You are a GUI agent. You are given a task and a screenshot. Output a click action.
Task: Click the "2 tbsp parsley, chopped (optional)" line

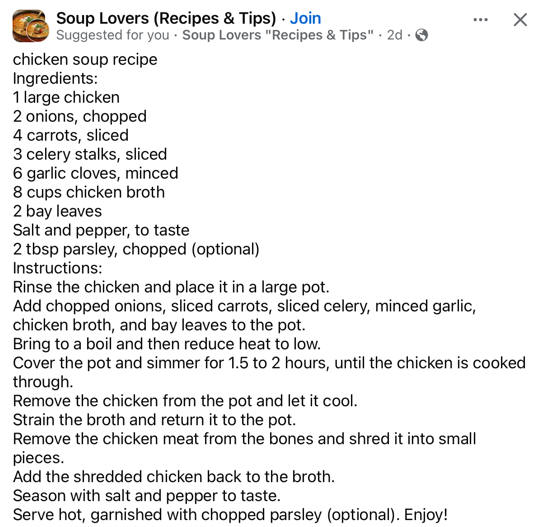[136, 250]
